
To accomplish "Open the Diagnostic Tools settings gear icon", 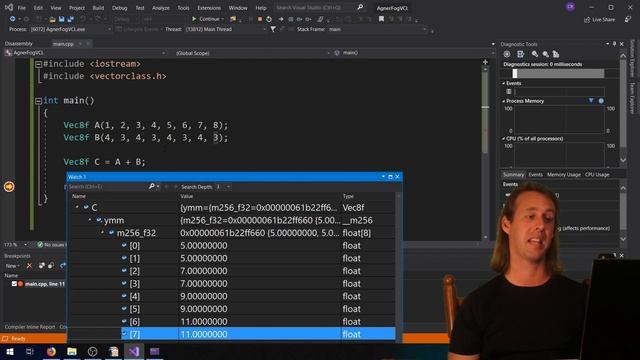I will pyautogui.click(x=507, y=54).
